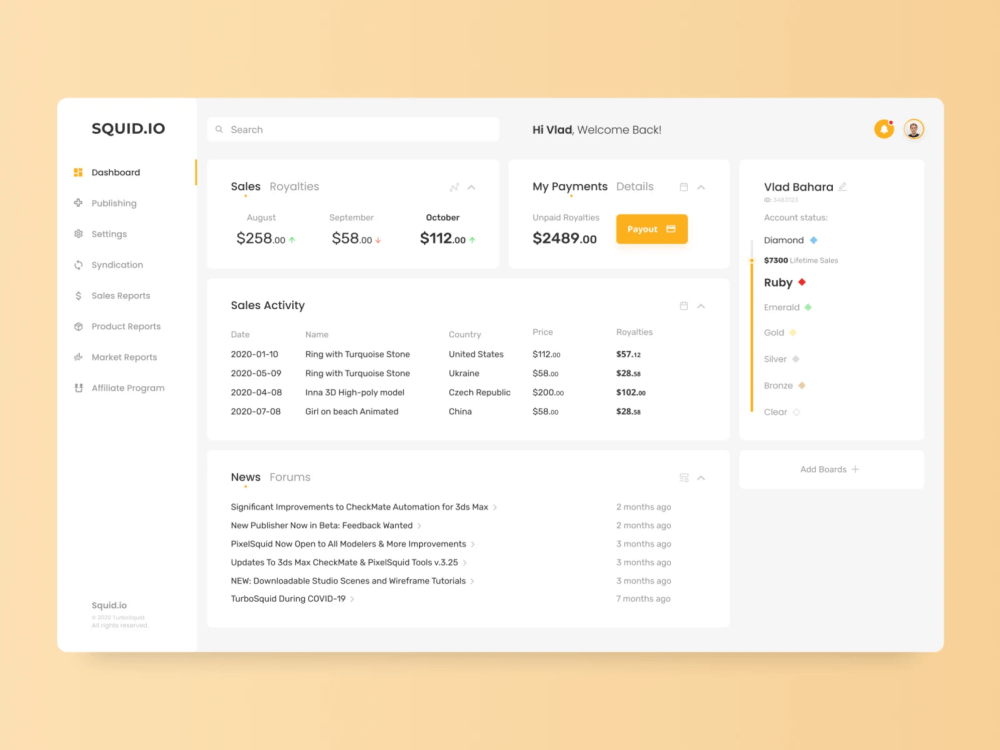This screenshot has width=1000, height=750.
Task: Collapse the Sales Activity card chevron
Action: [x=701, y=306]
